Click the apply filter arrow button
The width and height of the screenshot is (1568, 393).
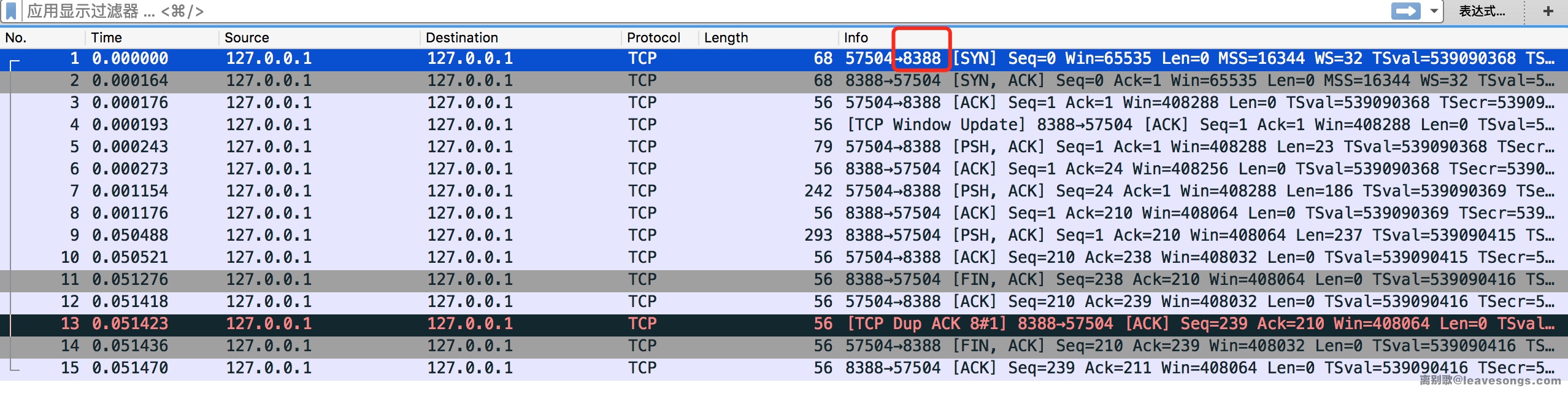pos(1405,11)
